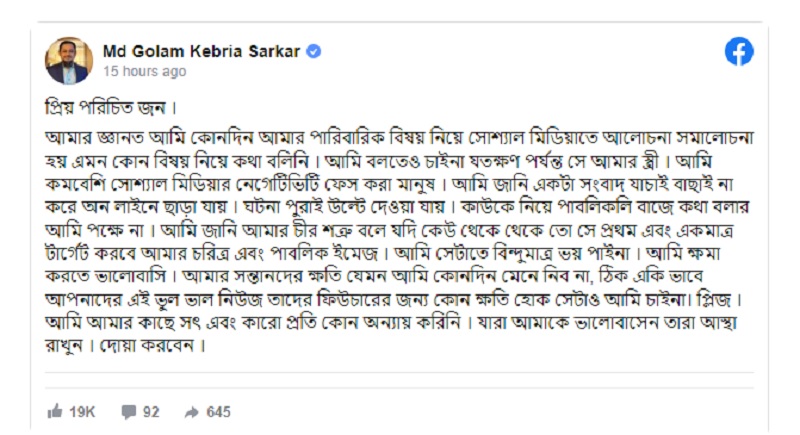Viewport: 800px width, 435px height.
Task: Click the blue verified badge
Action: click(x=314, y=52)
